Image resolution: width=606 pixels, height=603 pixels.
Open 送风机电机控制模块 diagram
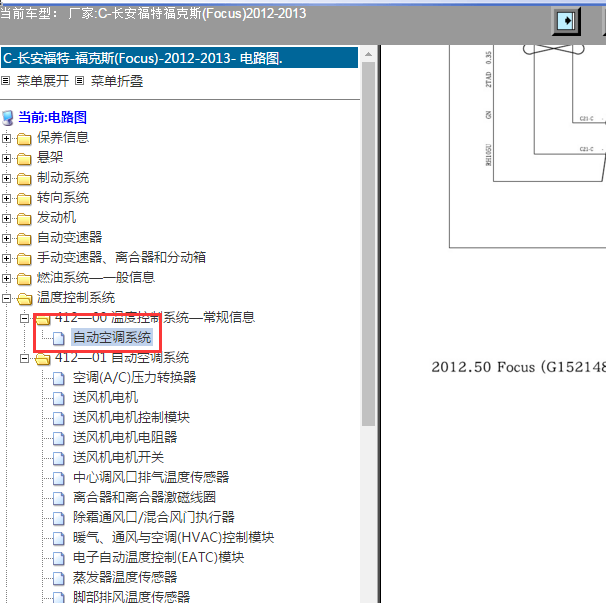tap(131, 417)
